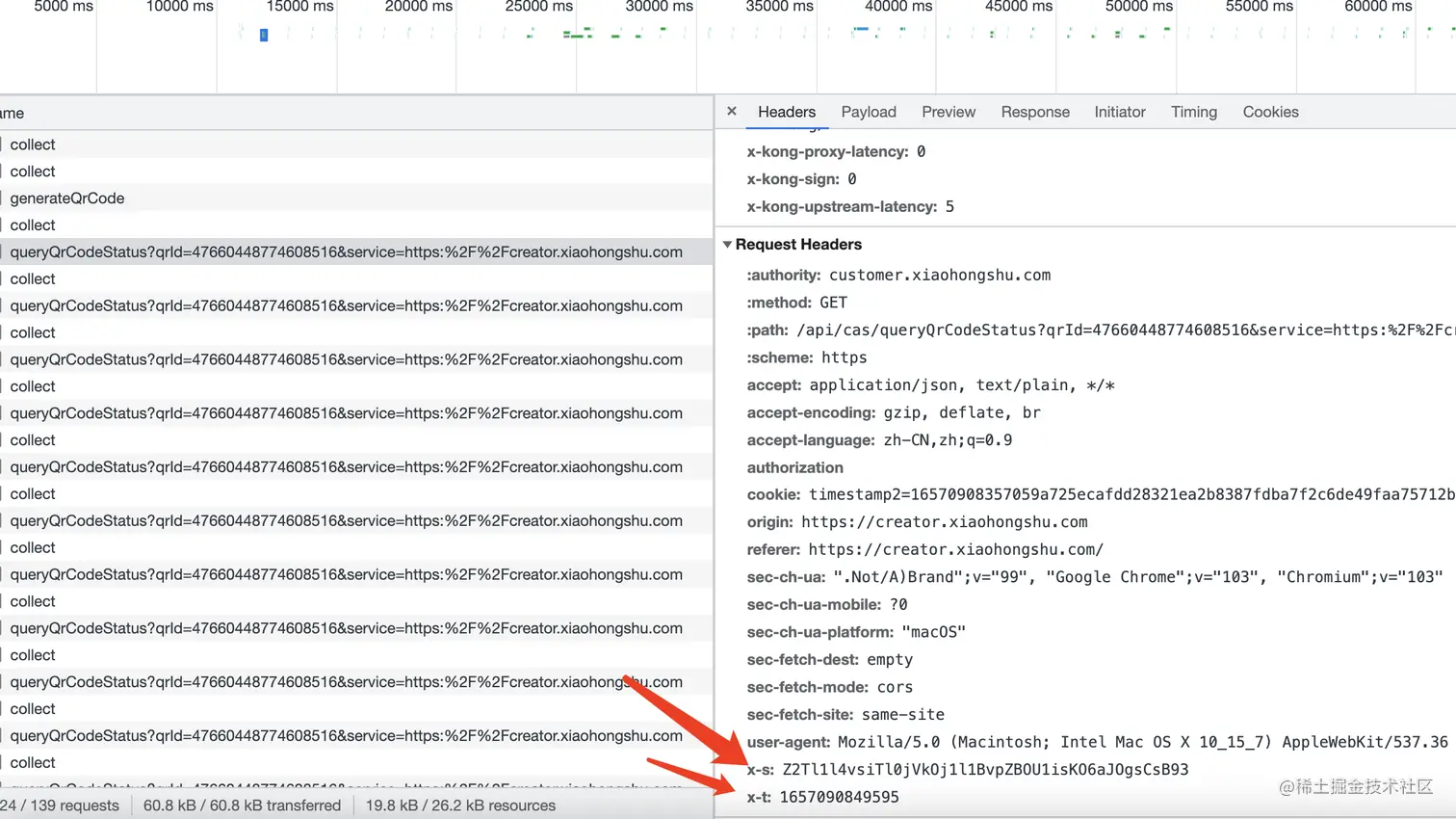Select the generateQrCode request

click(356, 198)
